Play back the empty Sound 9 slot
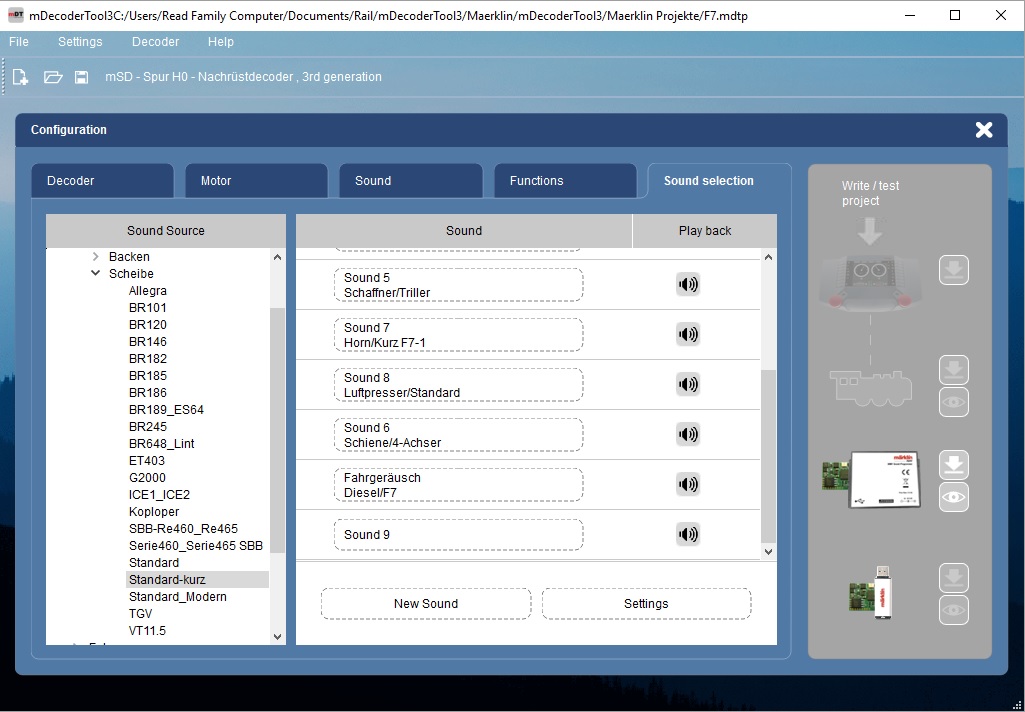 click(x=688, y=535)
